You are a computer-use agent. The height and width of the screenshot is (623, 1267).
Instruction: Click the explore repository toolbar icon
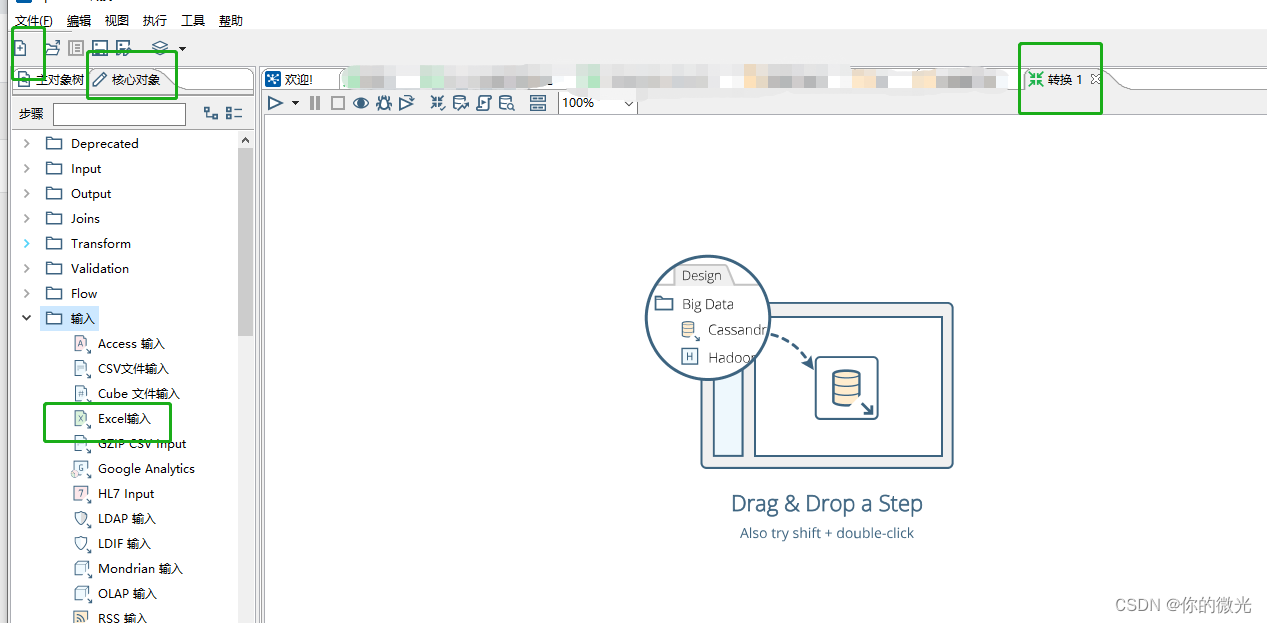(76, 48)
